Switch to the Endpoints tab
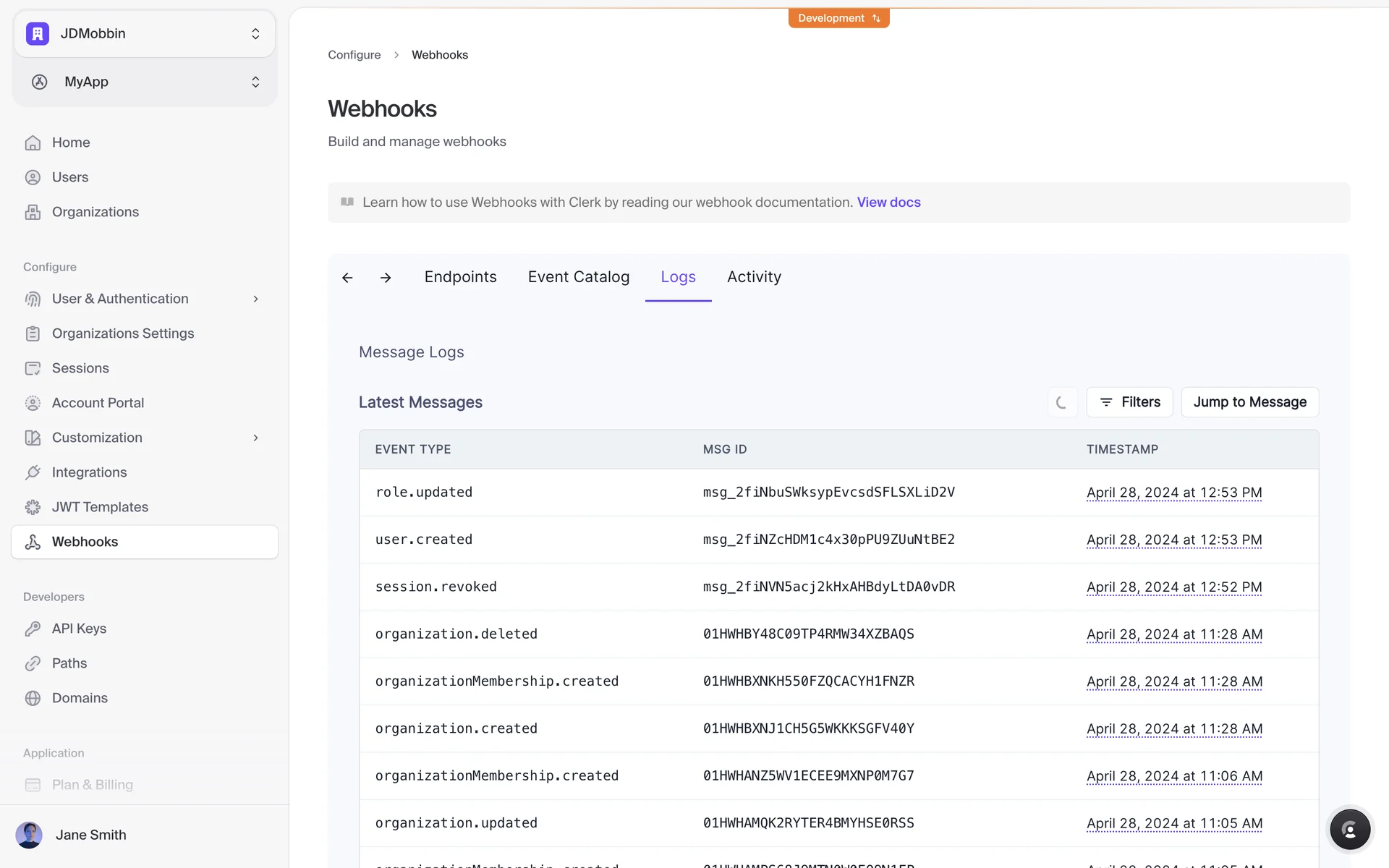This screenshot has width=1389, height=868. [x=460, y=277]
